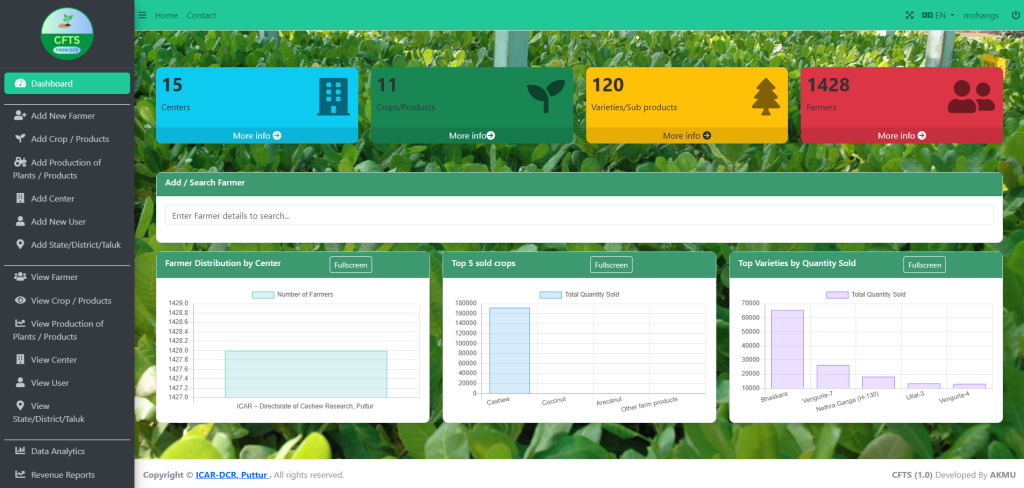This screenshot has height=488, width=1024.
Task: Click the tree icon on Varieties card
Action: 765,97
